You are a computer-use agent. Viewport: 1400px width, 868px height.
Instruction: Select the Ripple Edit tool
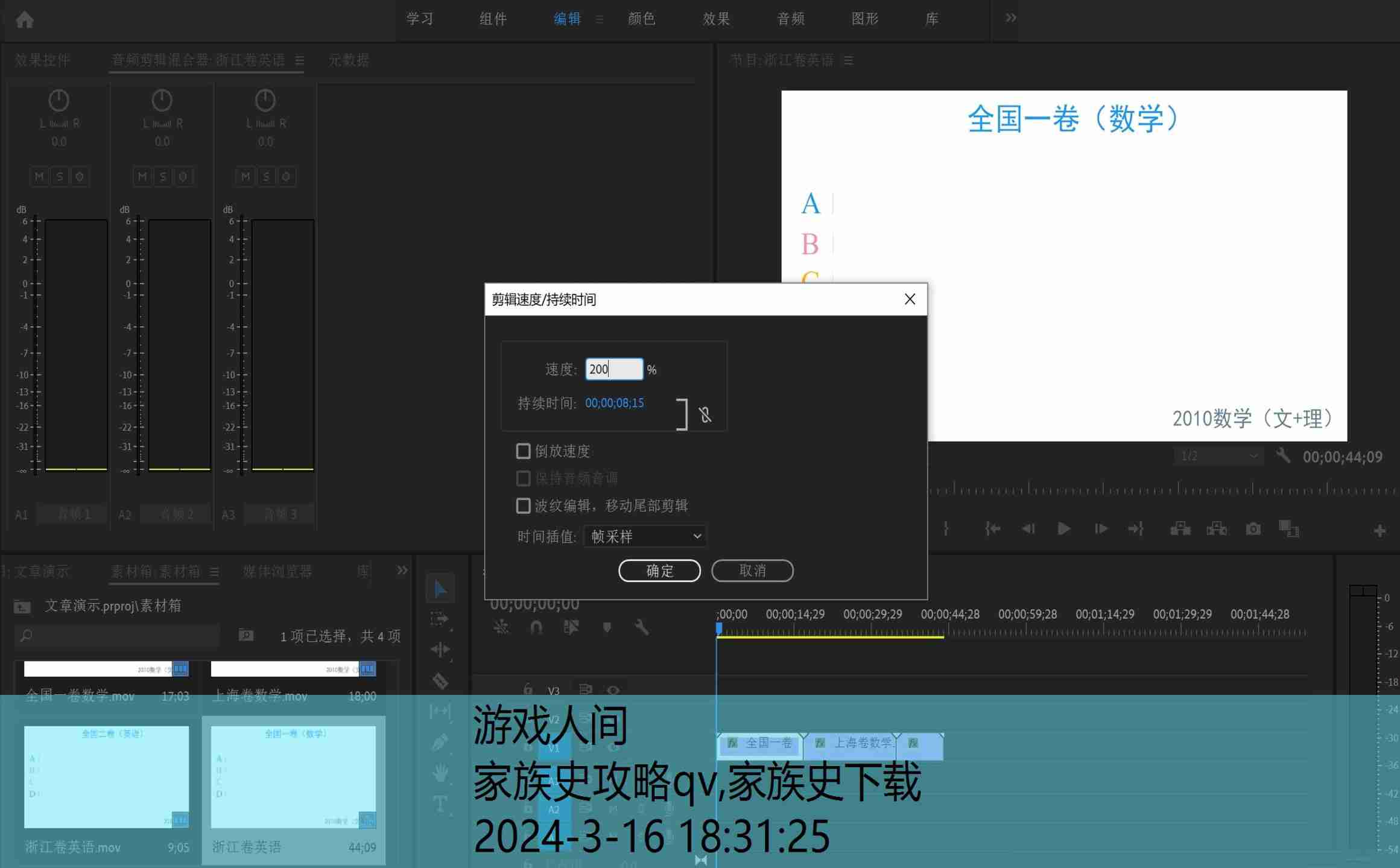pos(440,650)
